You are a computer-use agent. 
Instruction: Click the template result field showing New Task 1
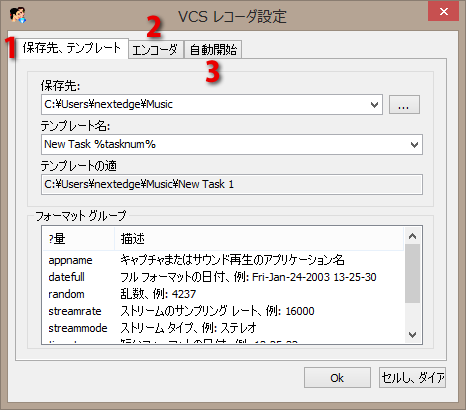232,184
